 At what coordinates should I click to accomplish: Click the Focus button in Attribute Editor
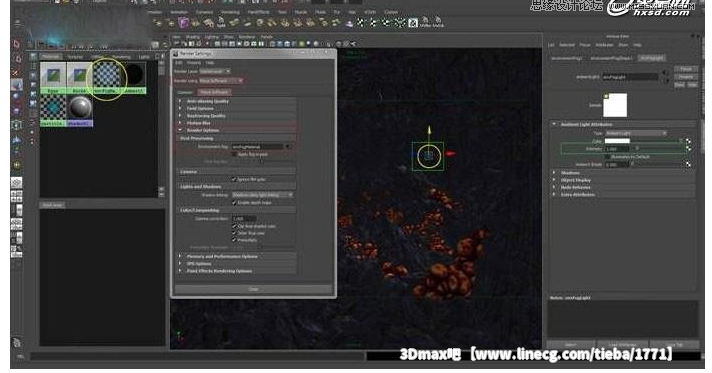point(686,69)
